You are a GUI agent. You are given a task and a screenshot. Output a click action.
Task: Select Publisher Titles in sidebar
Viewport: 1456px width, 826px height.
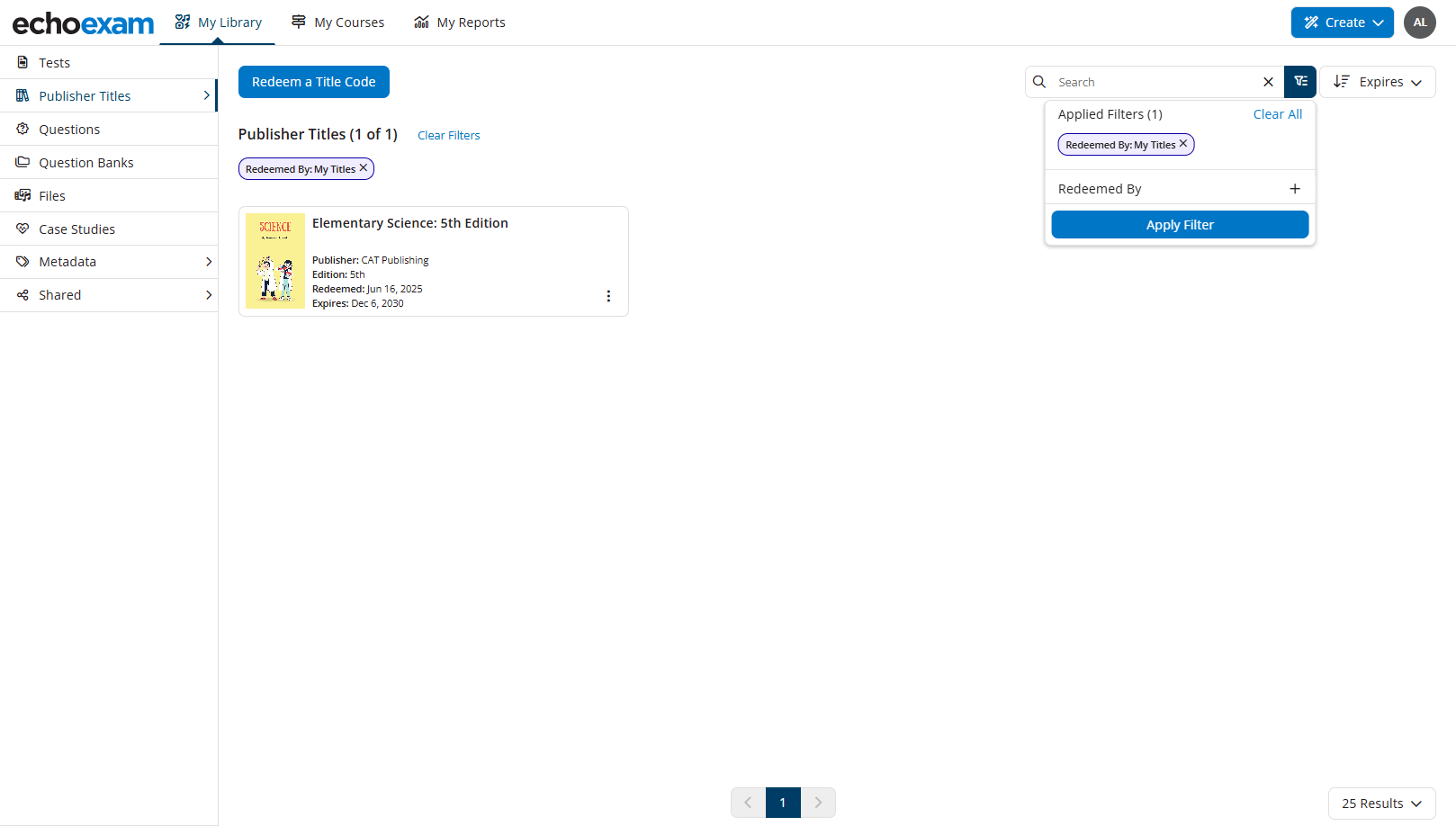109,96
